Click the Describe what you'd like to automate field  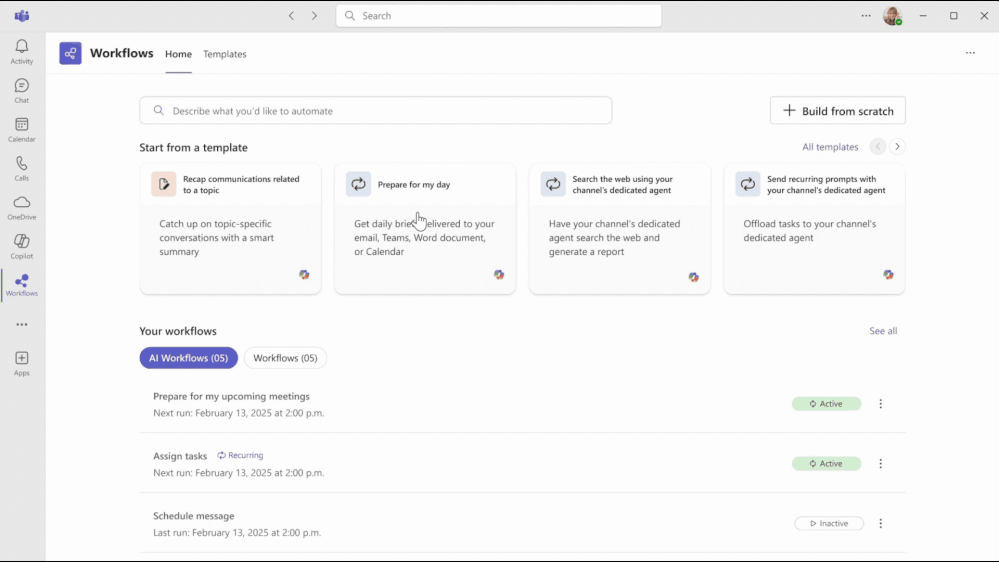pos(376,111)
